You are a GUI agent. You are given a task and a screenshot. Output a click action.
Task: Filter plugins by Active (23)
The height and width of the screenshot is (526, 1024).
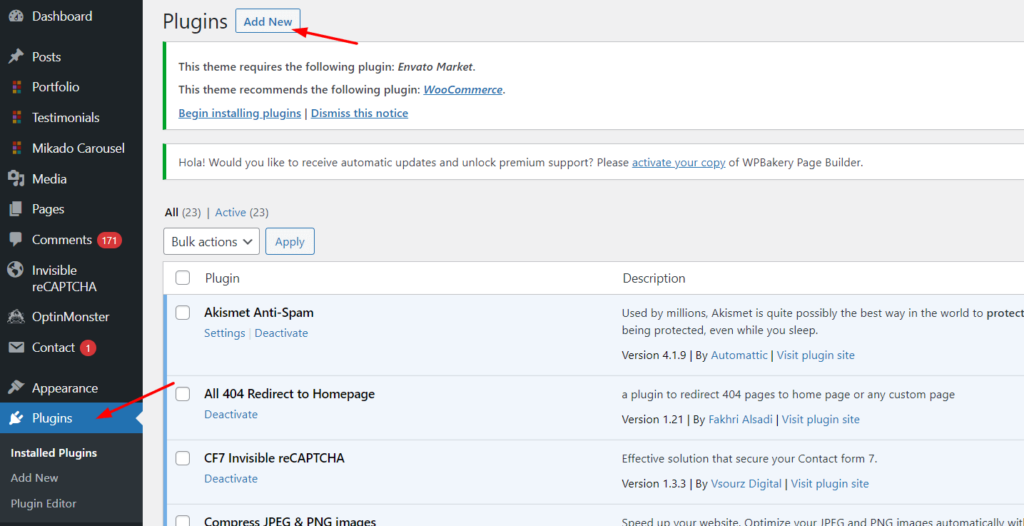coord(242,212)
